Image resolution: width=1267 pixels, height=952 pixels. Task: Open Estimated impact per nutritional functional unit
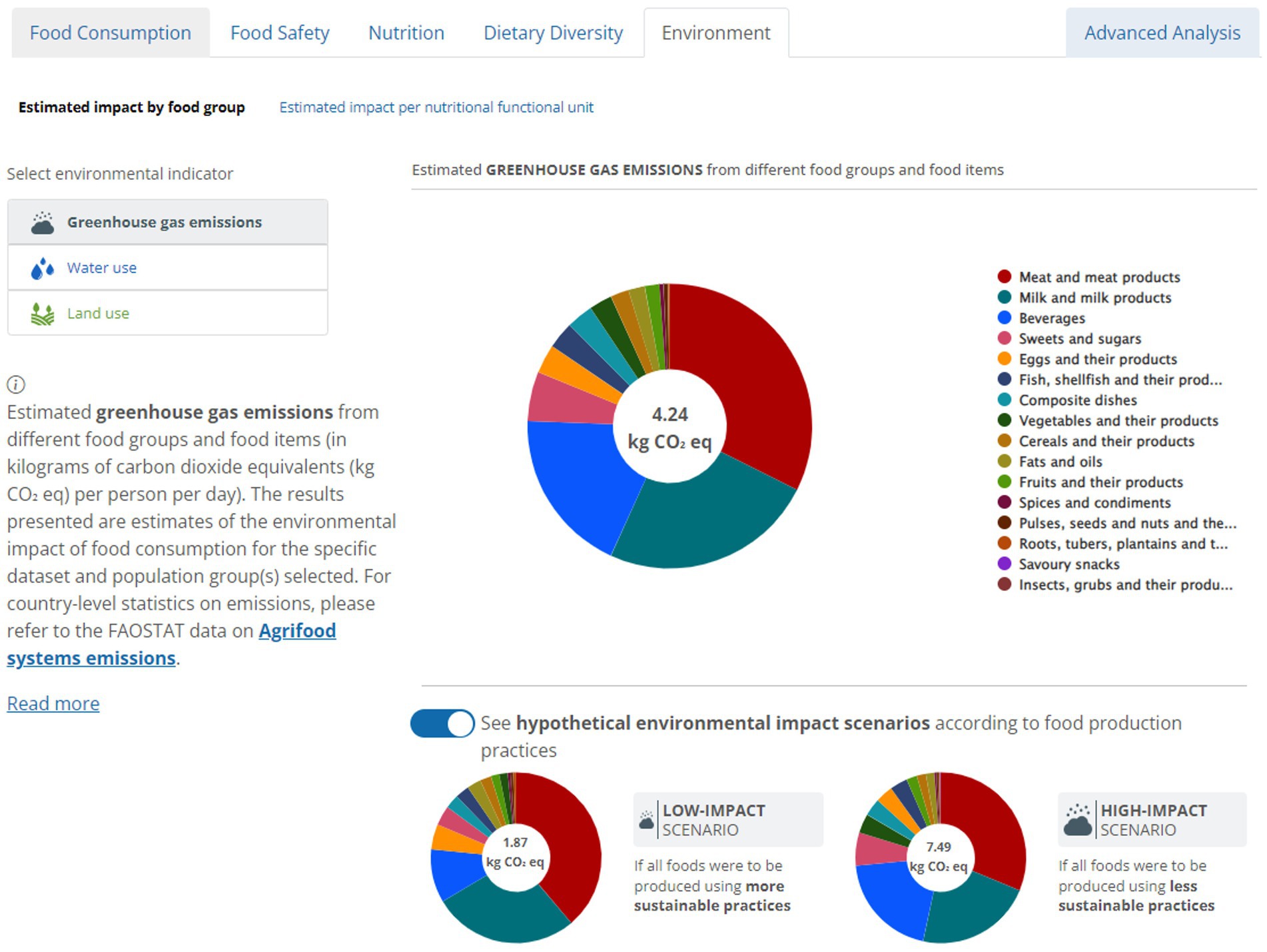436,107
